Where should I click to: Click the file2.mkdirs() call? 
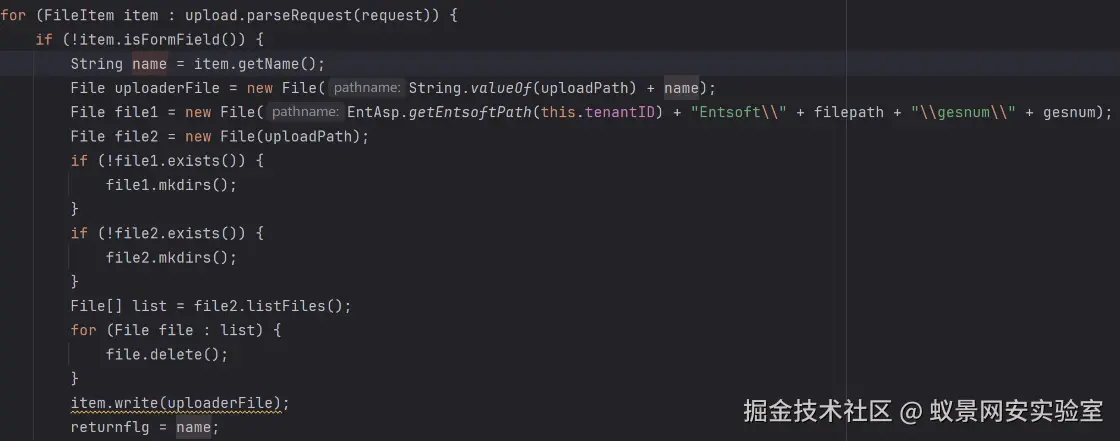click(171, 258)
